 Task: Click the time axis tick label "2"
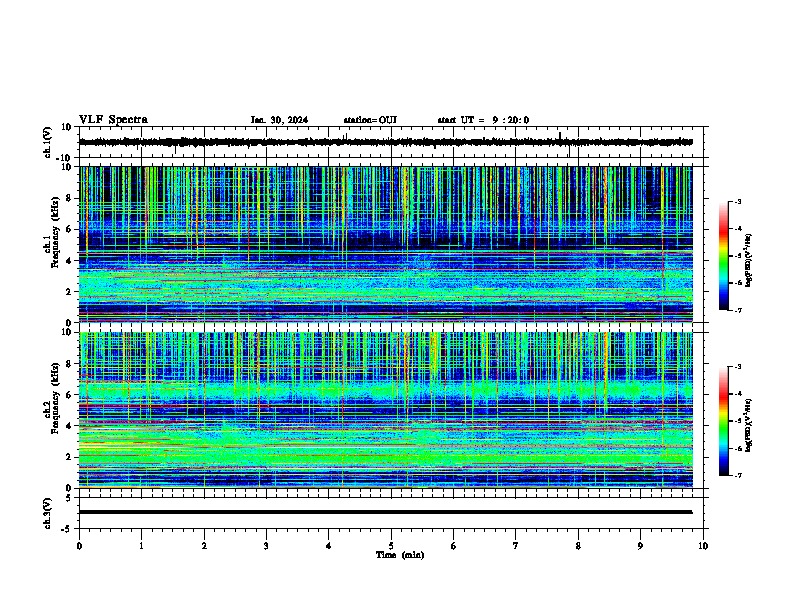204,546
